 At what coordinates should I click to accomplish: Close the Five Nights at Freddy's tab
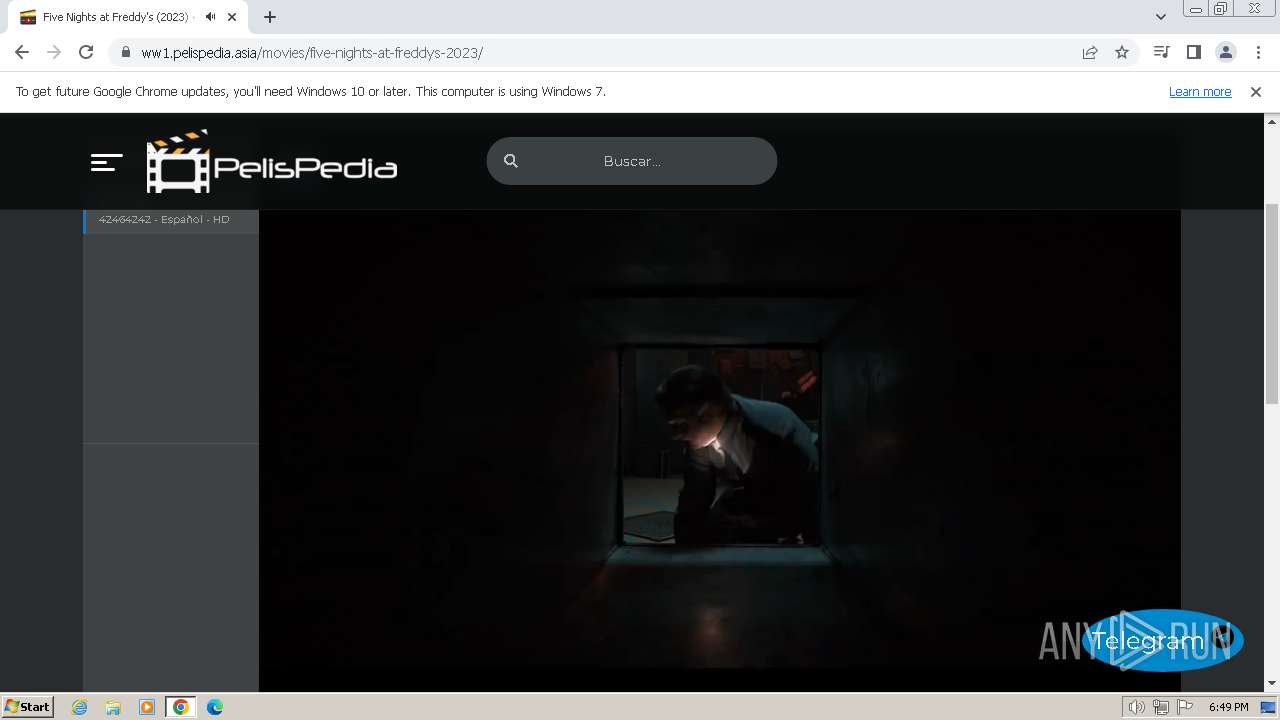[232, 17]
